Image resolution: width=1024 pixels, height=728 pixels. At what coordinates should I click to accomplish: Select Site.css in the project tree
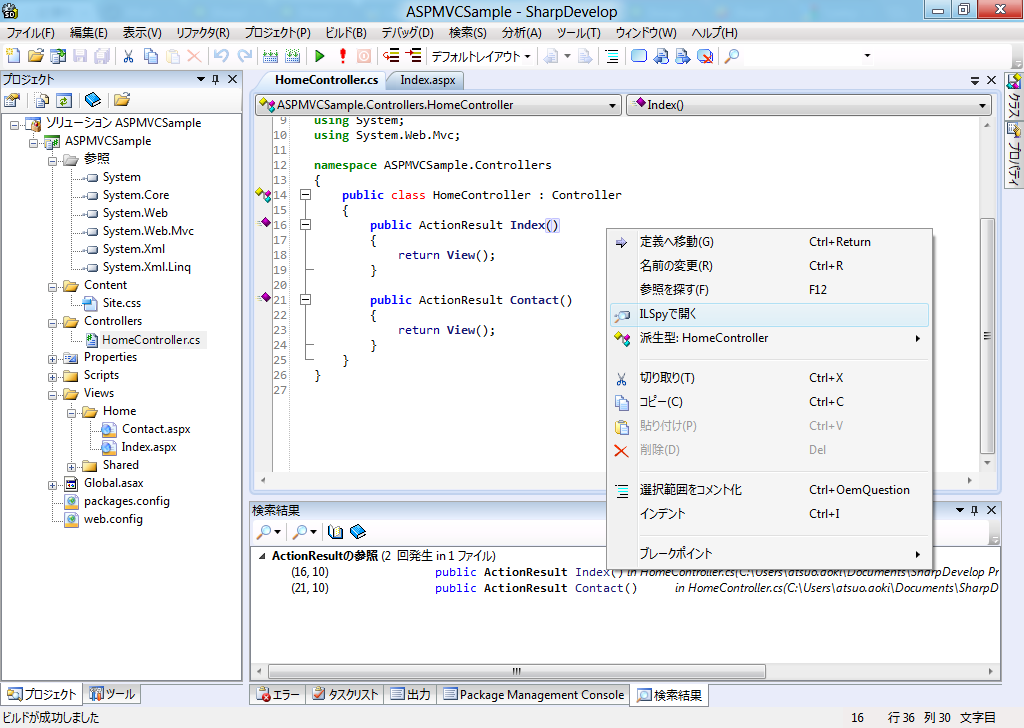click(121, 303)
